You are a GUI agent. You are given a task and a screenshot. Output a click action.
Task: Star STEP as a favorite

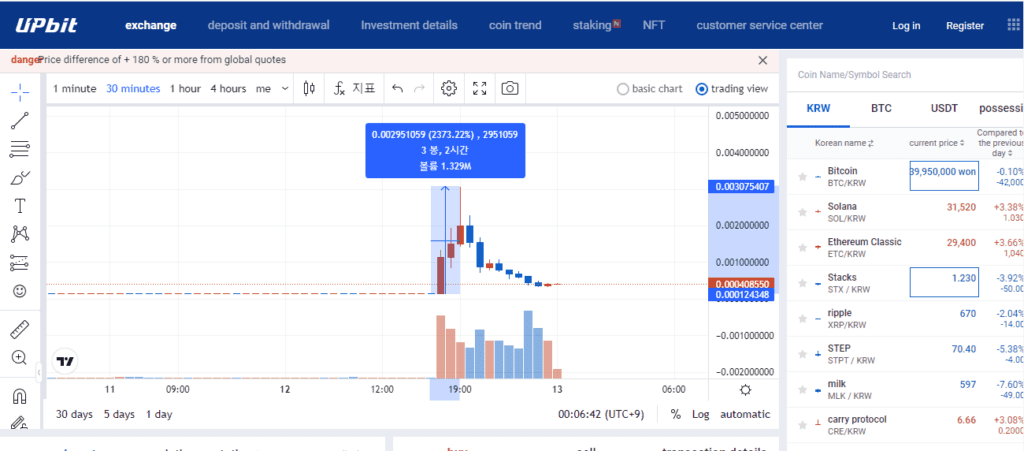coord(802,354)
